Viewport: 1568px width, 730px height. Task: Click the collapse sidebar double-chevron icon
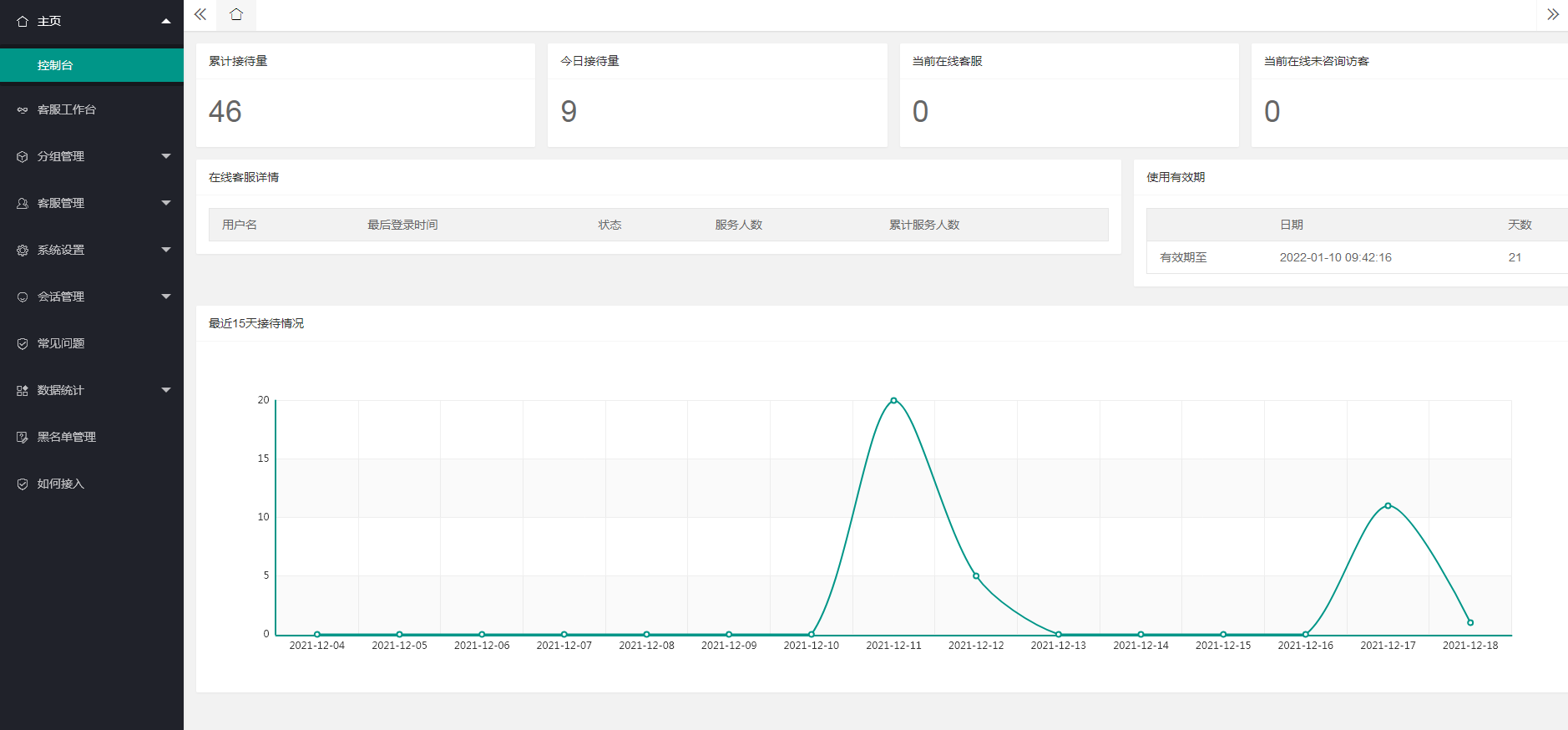200,14
